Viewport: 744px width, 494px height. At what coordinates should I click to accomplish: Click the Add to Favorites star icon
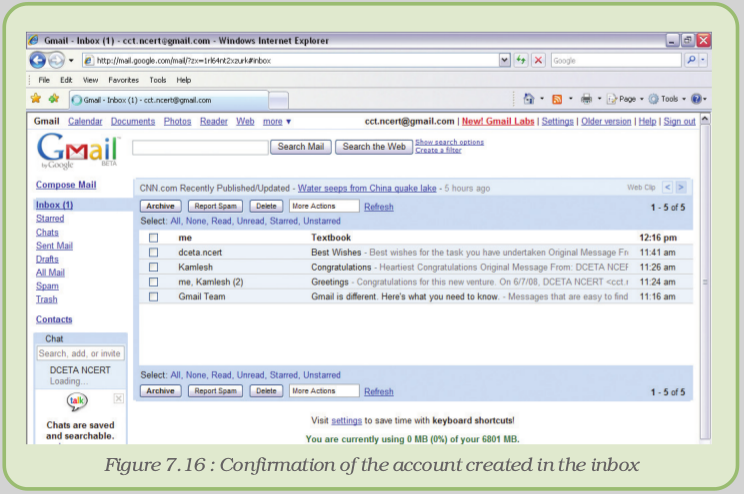(x=54, y=99)
